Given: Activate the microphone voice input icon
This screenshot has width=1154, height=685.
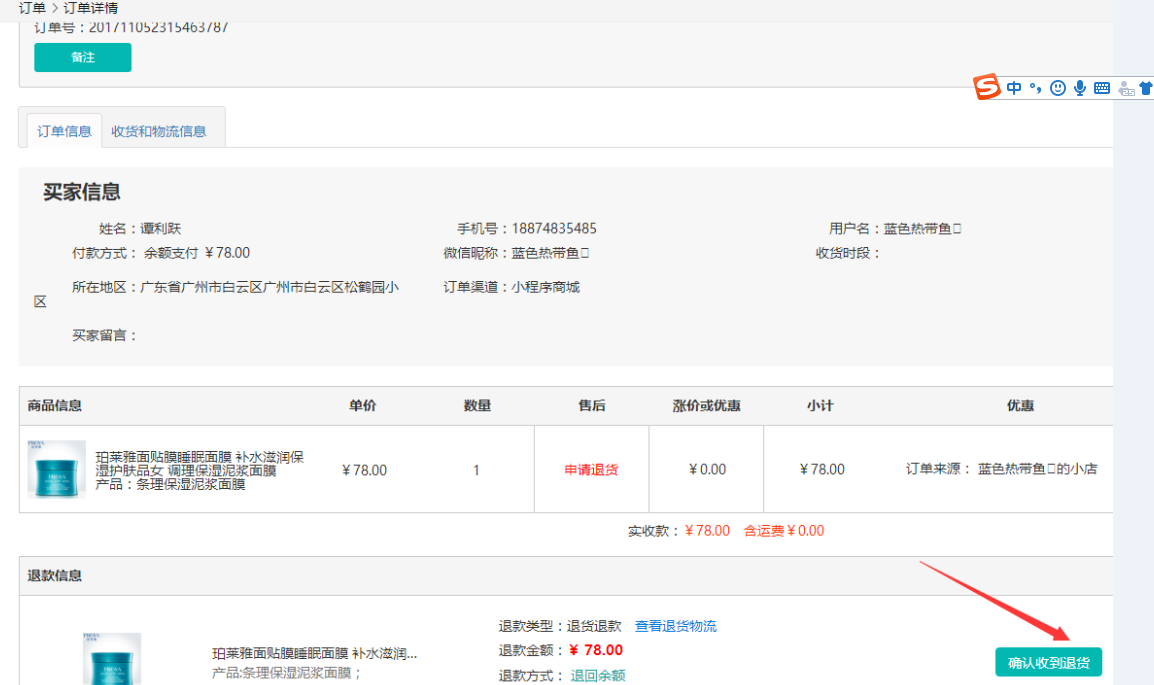Looking at the screenshot, I should (x=1080, y=88).
